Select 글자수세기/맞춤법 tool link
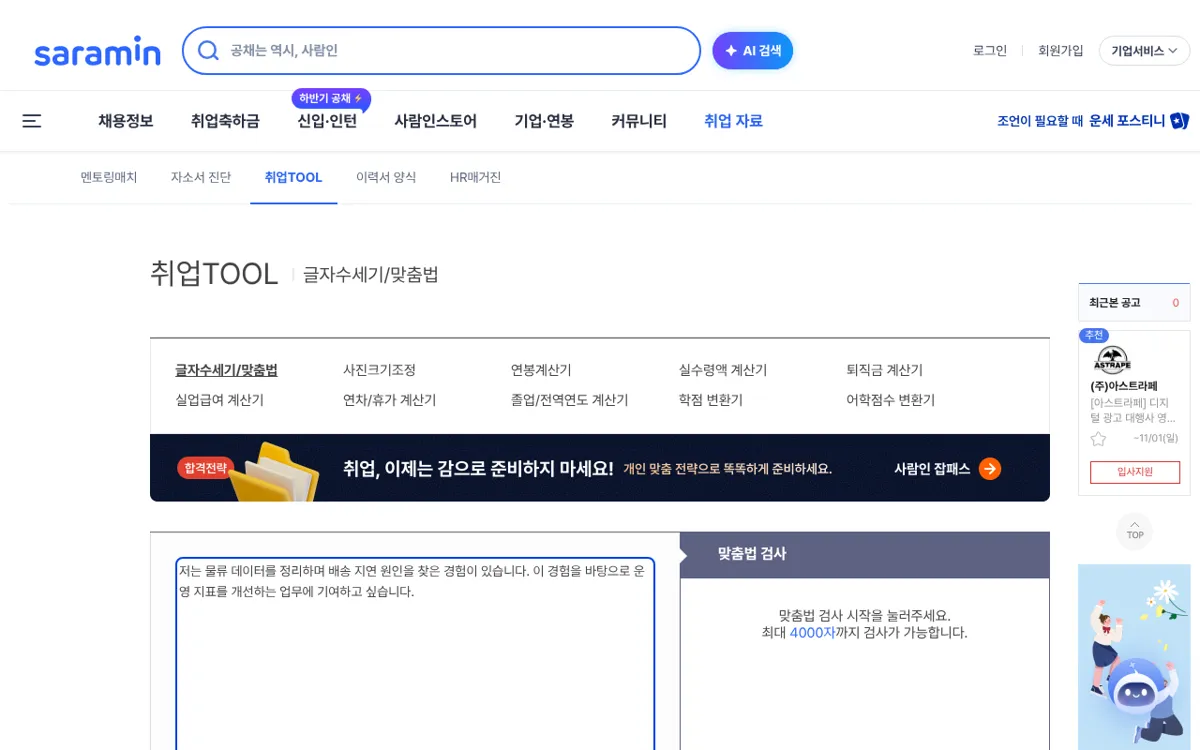Image resolution: width=1200 pixels, height=750 pixels. click(226, 370)
